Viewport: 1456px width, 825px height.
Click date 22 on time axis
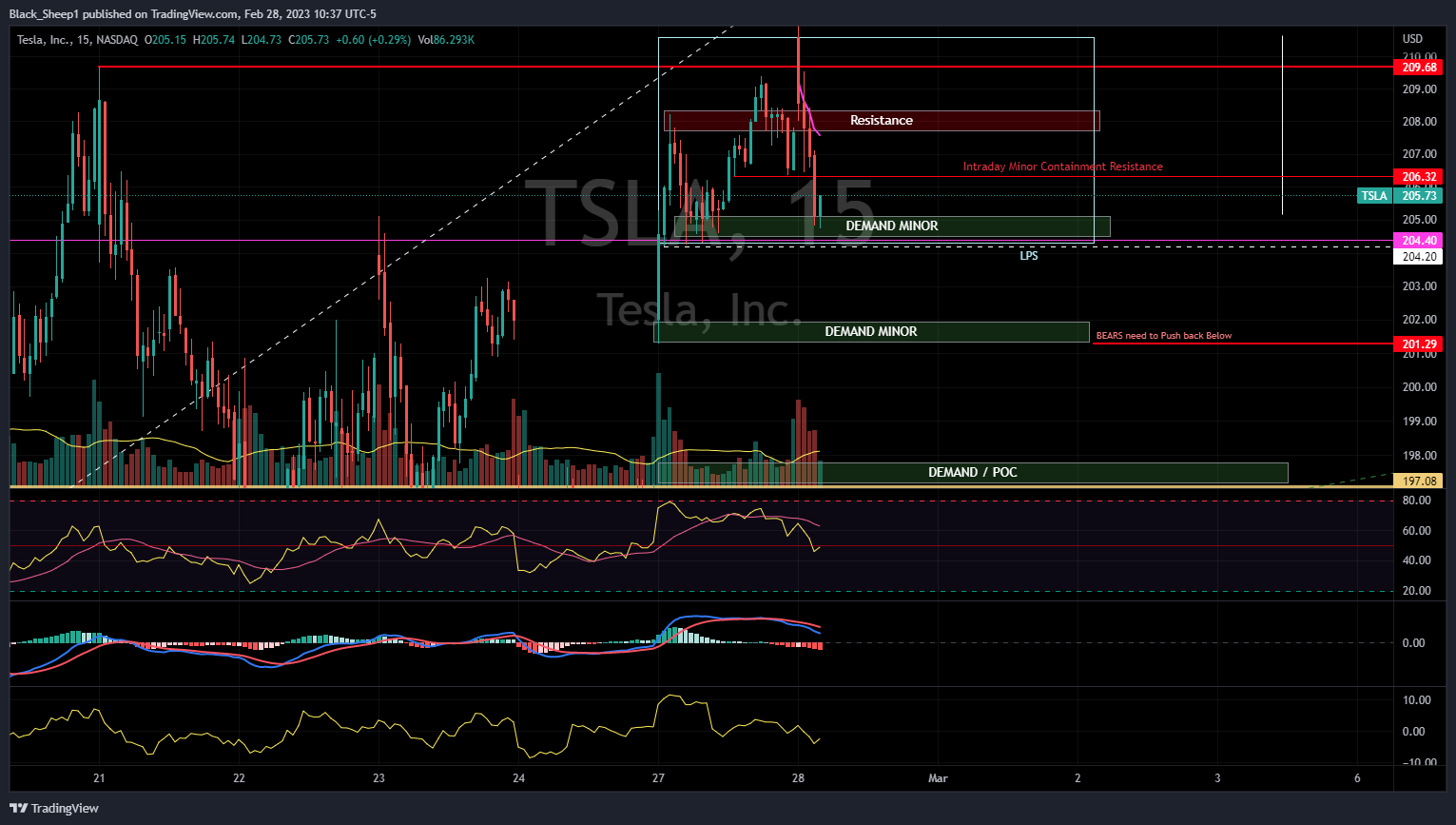(x=239, y=778)
